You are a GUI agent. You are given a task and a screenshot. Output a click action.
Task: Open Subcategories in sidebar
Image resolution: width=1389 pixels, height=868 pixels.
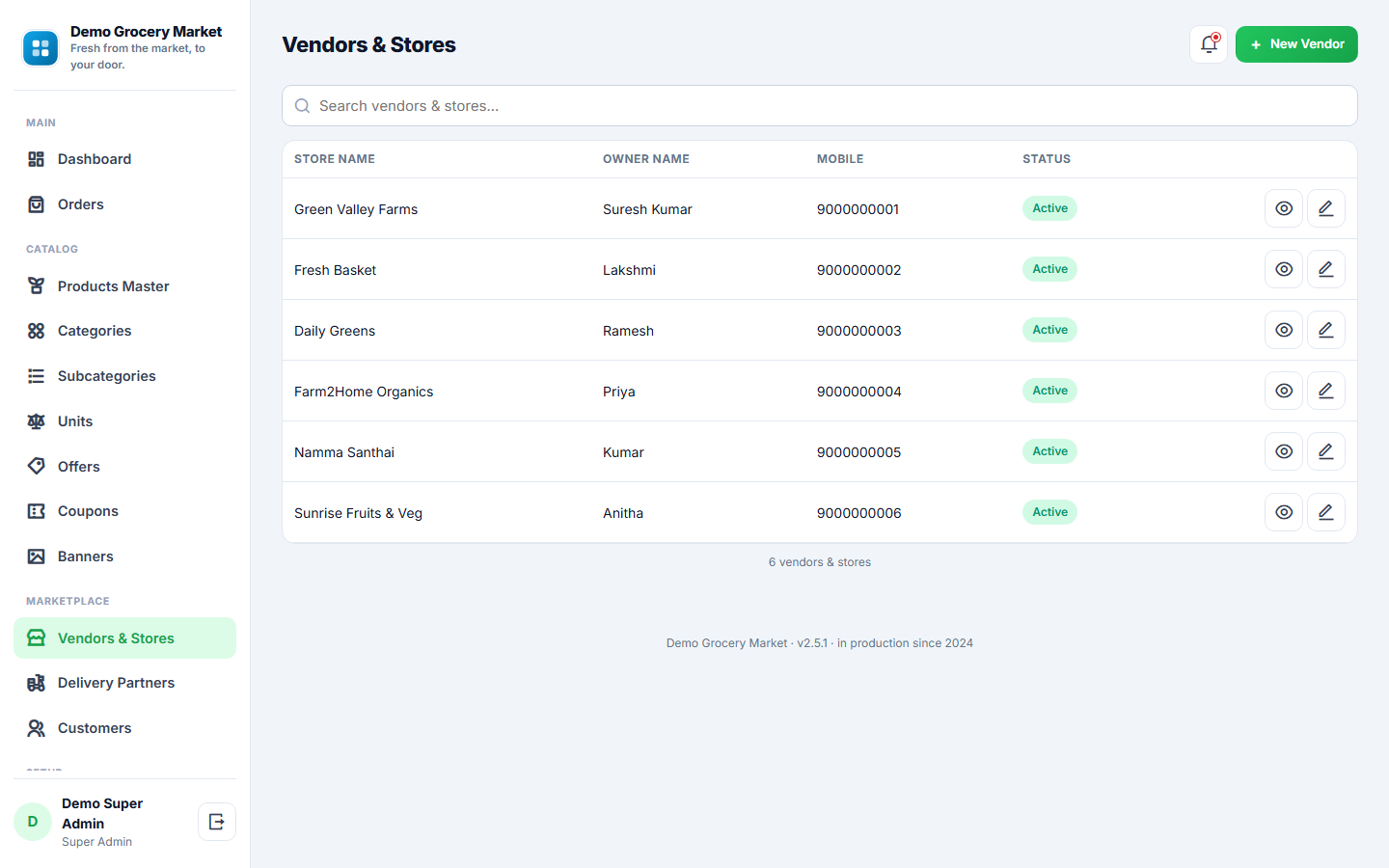point(124,376)
